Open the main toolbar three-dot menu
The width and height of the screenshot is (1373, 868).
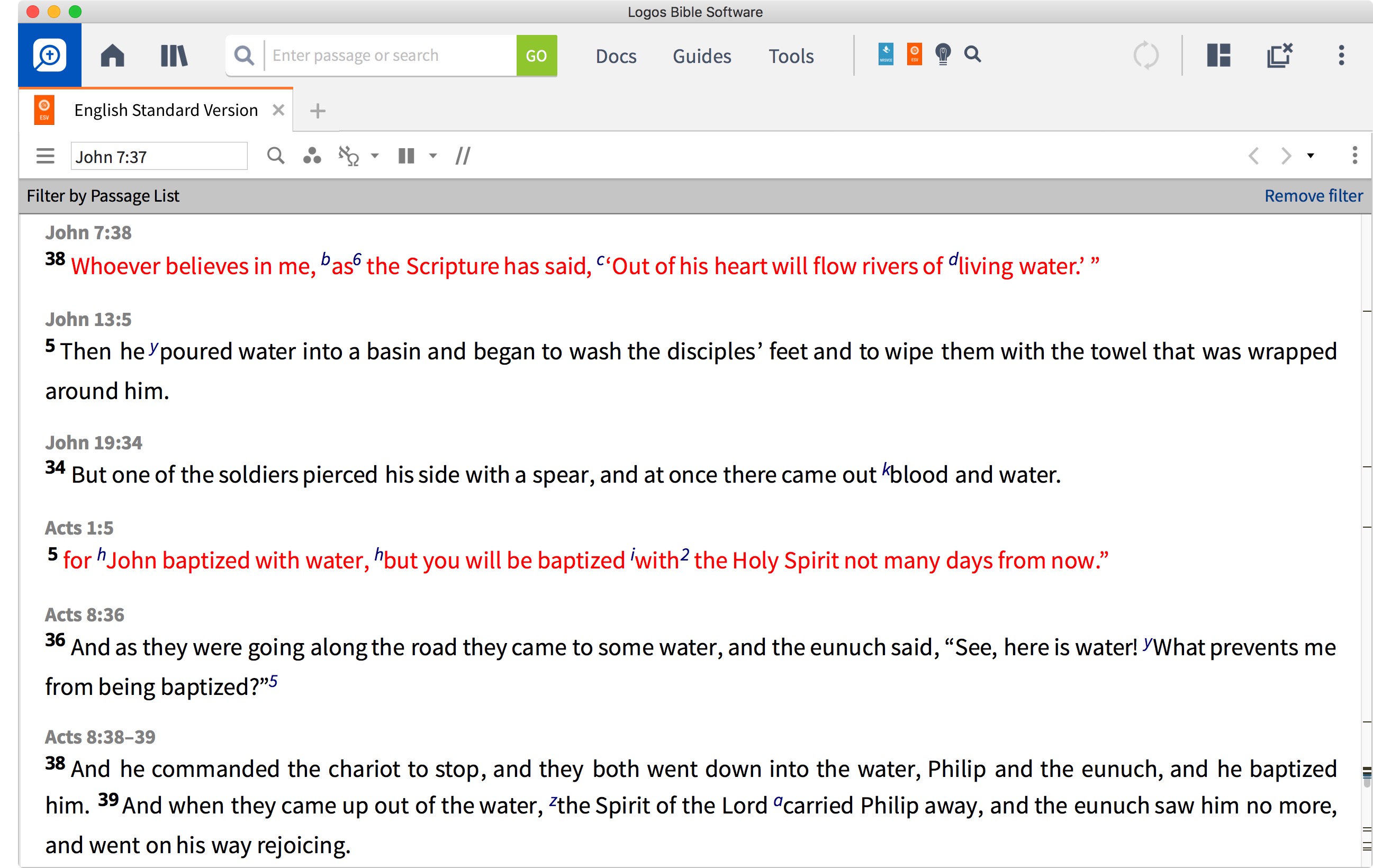1341,56
